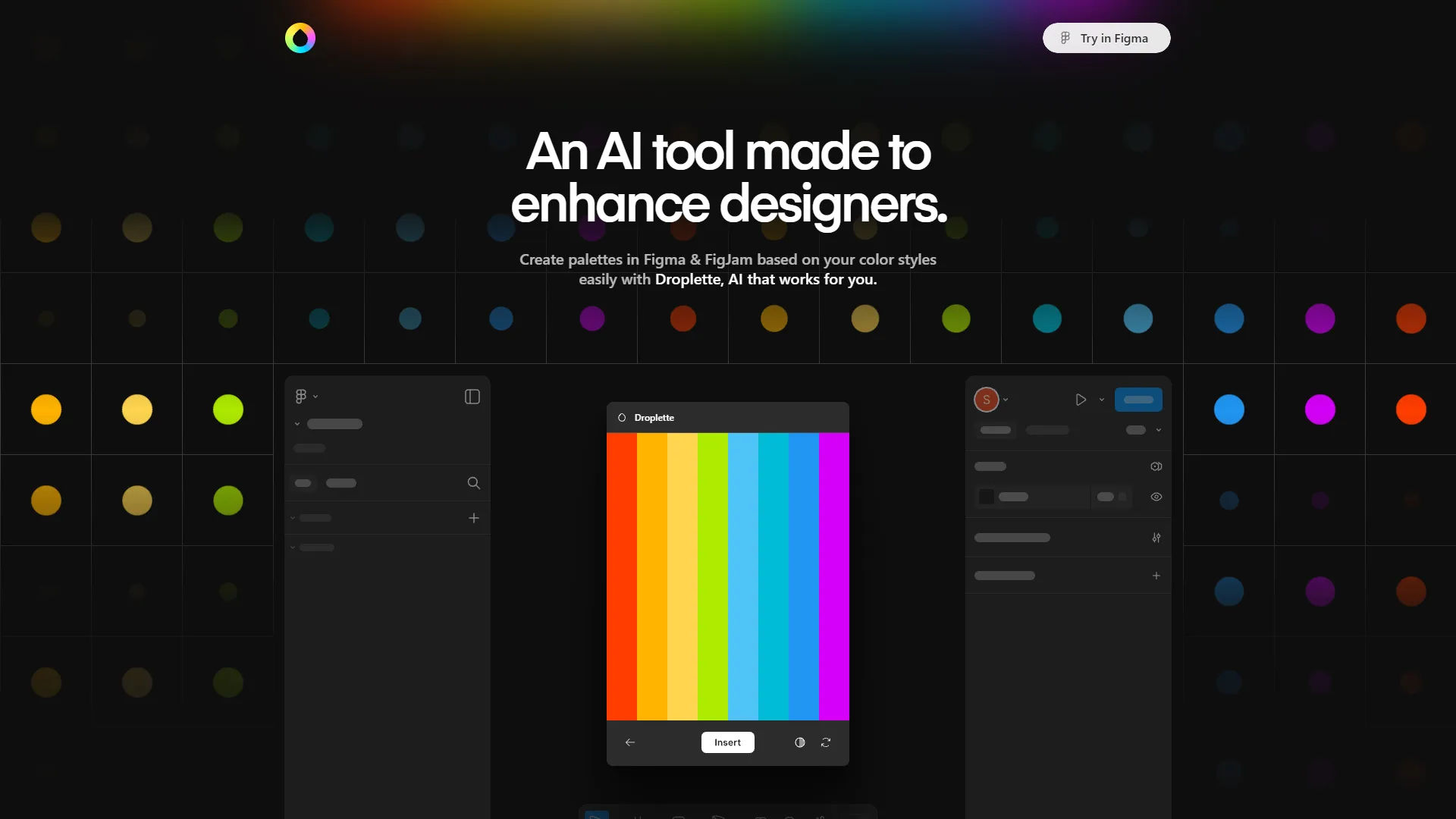Click the Droplette plugin title tab

(647, 418)
